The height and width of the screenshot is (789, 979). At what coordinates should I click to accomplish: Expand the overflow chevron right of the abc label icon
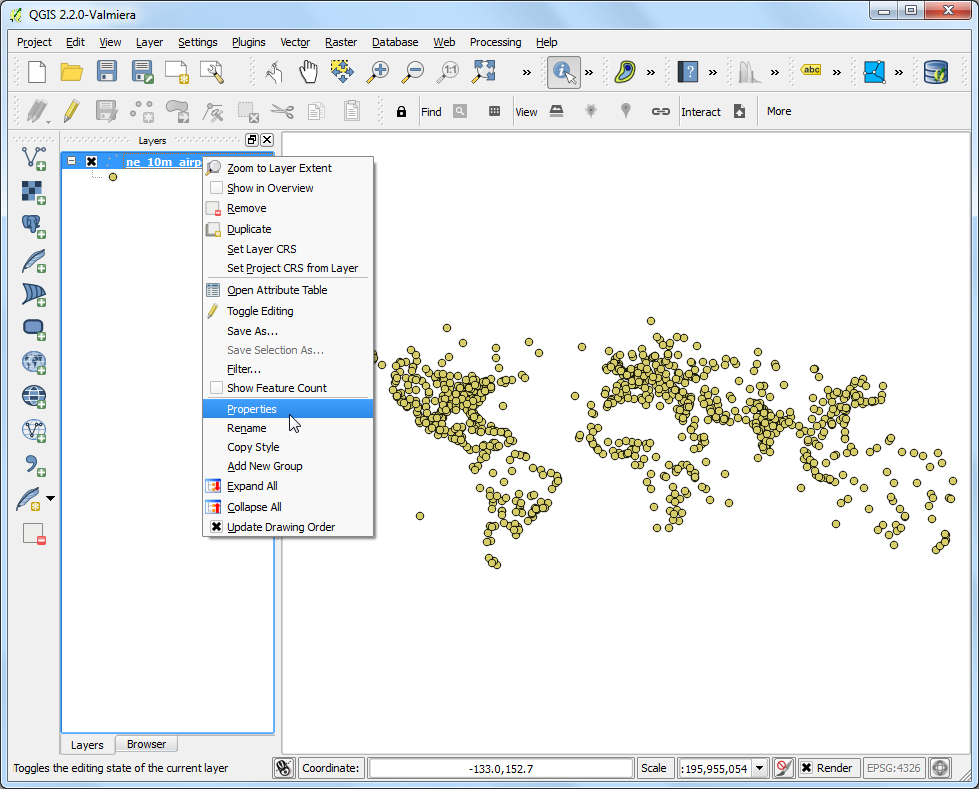pos(837,72)
